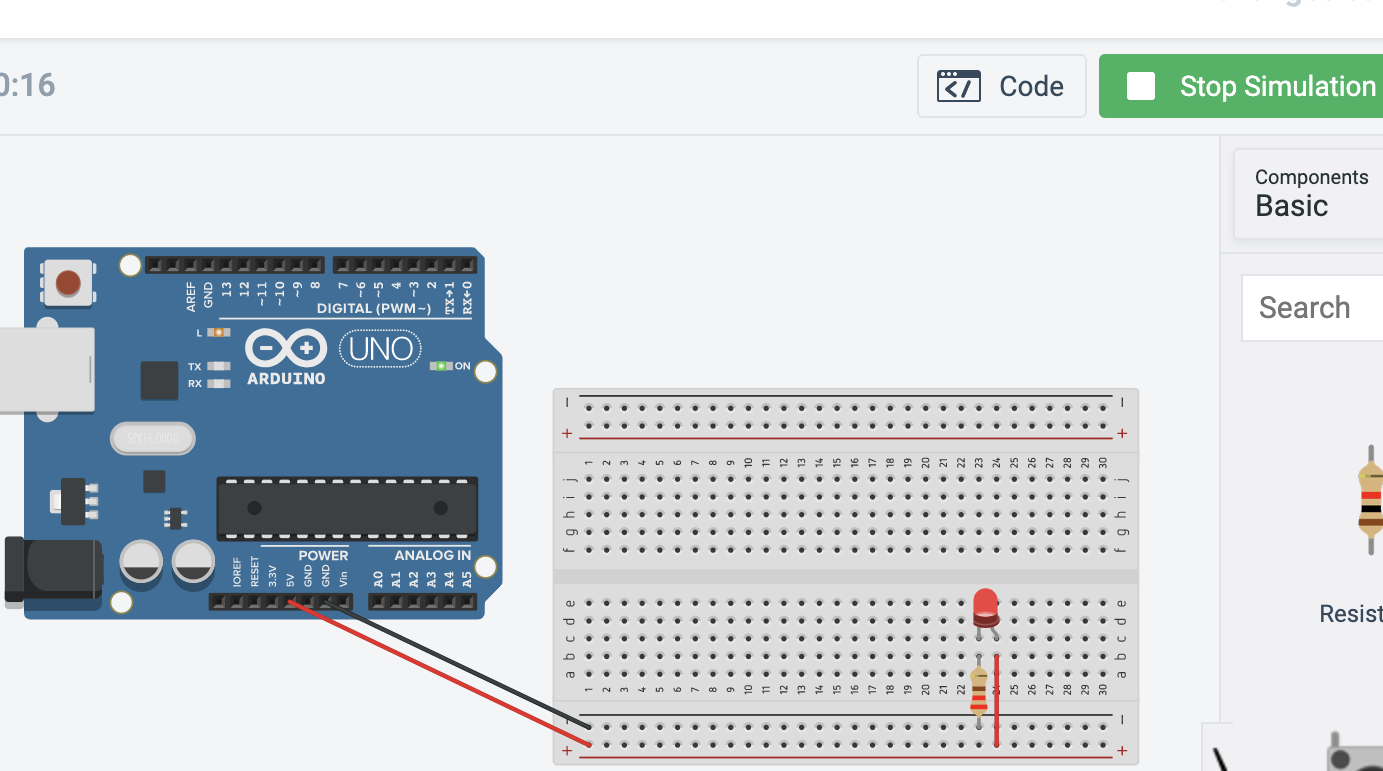This screenshot has width=1383, height=771.
Task: Select the Arduino USB port
Action: pyautogui.click(x=47, y=370)
